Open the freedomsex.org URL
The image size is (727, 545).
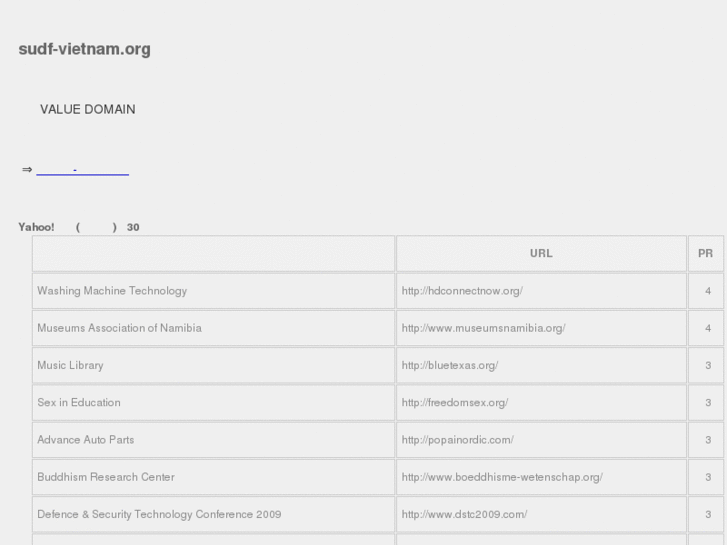coord(455,402)
